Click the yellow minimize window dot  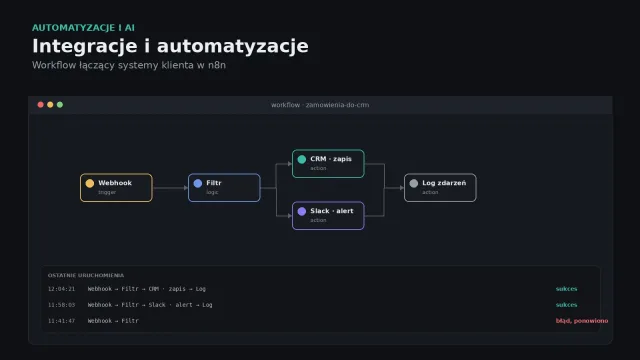(50, 105)
